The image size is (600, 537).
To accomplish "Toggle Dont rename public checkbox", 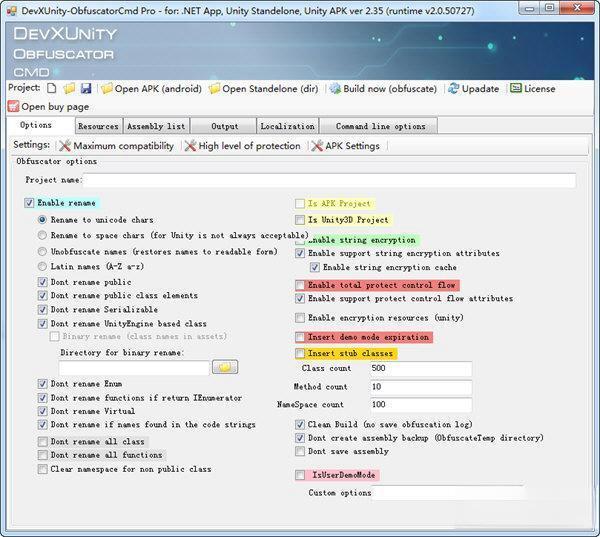I will (42, 282).
